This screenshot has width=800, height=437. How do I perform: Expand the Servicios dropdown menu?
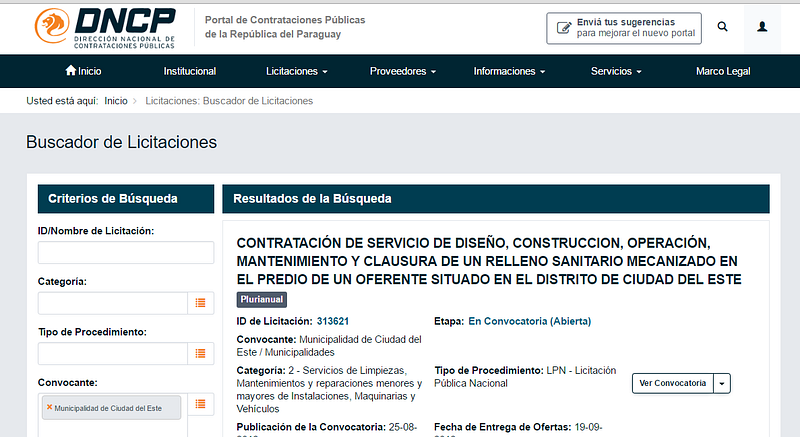point(616,71)
